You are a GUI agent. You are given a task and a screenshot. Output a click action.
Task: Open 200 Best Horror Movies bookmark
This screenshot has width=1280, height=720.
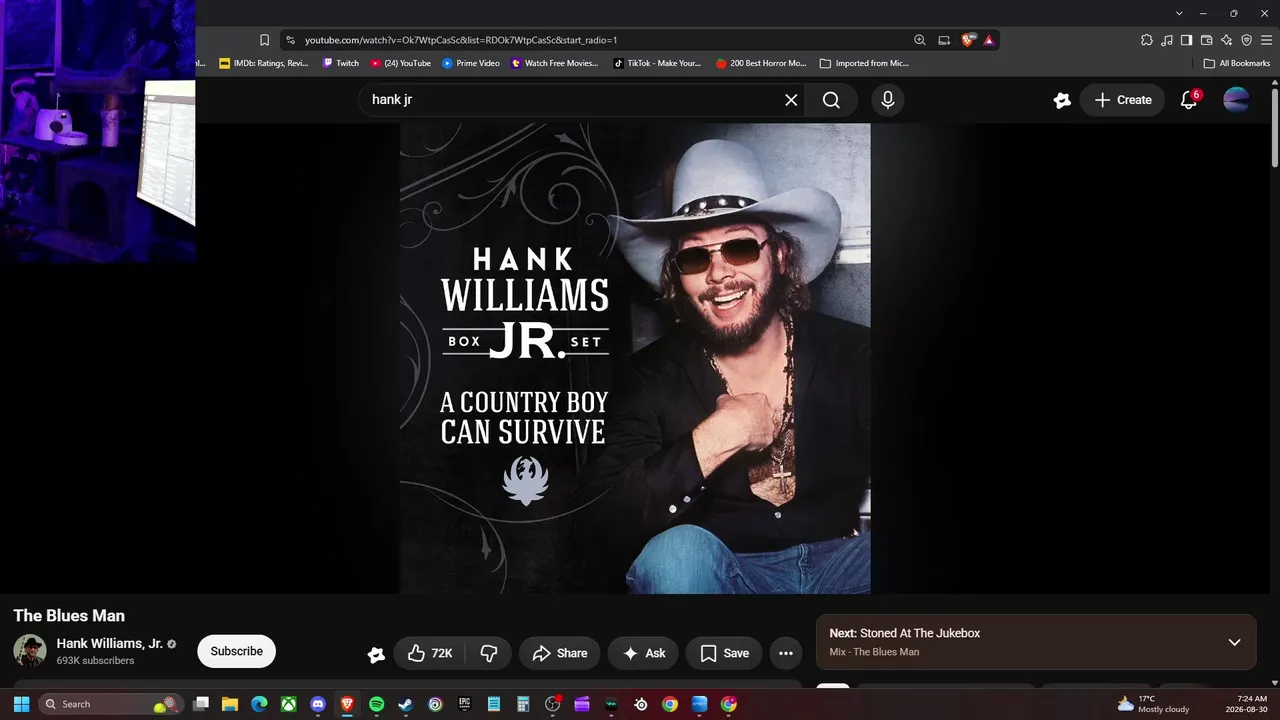pos(762,63)
